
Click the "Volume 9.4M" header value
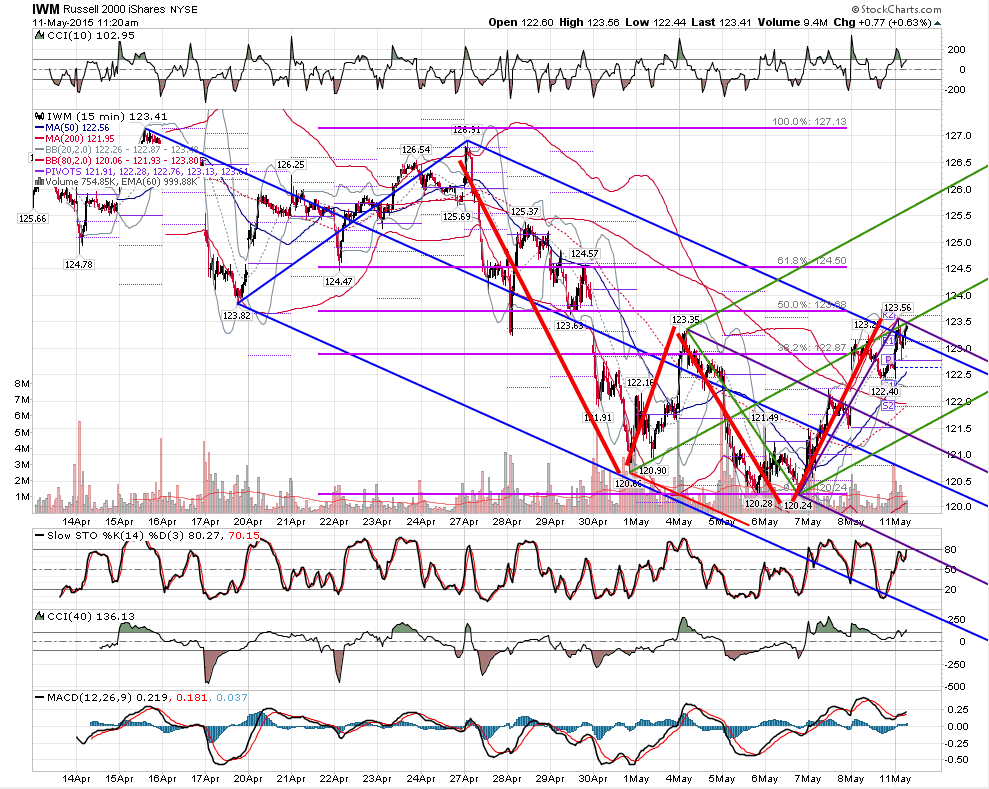(x=792, y=23)
